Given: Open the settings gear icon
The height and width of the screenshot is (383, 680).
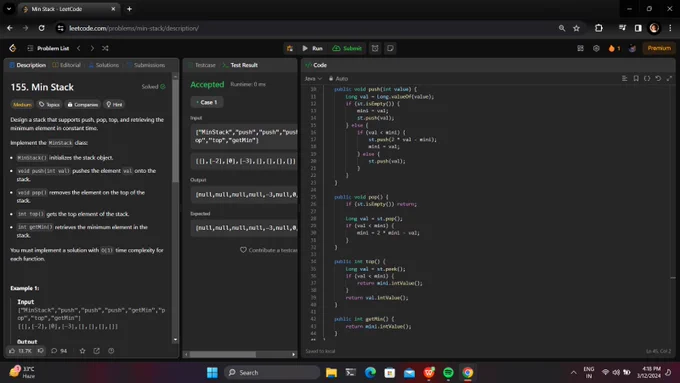Looking at the screenshot, I should coord(596,48).
